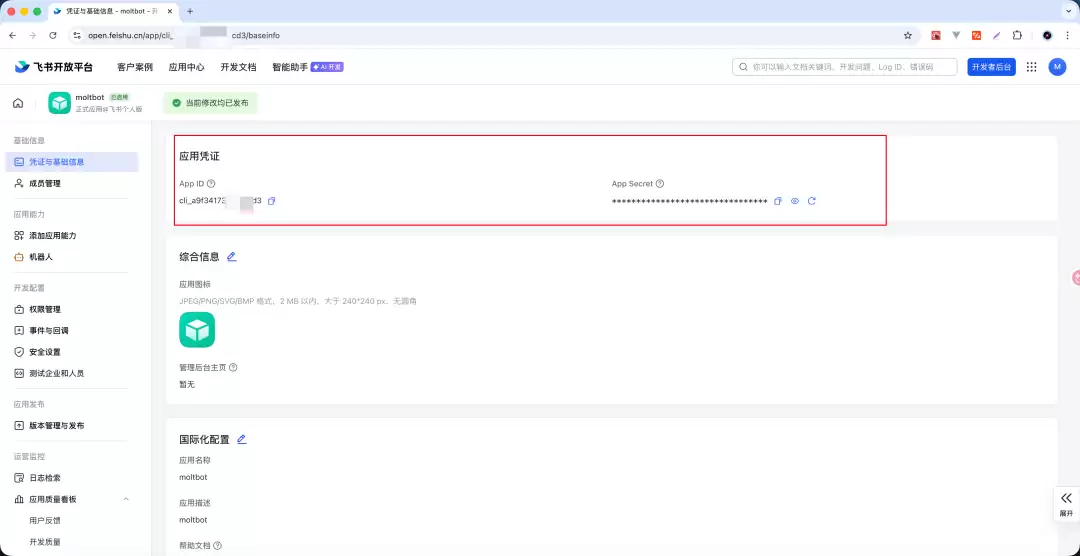Edit the 国际化配置 section
The height and width of the screenshot is (556, 1080).
point(241,439)
